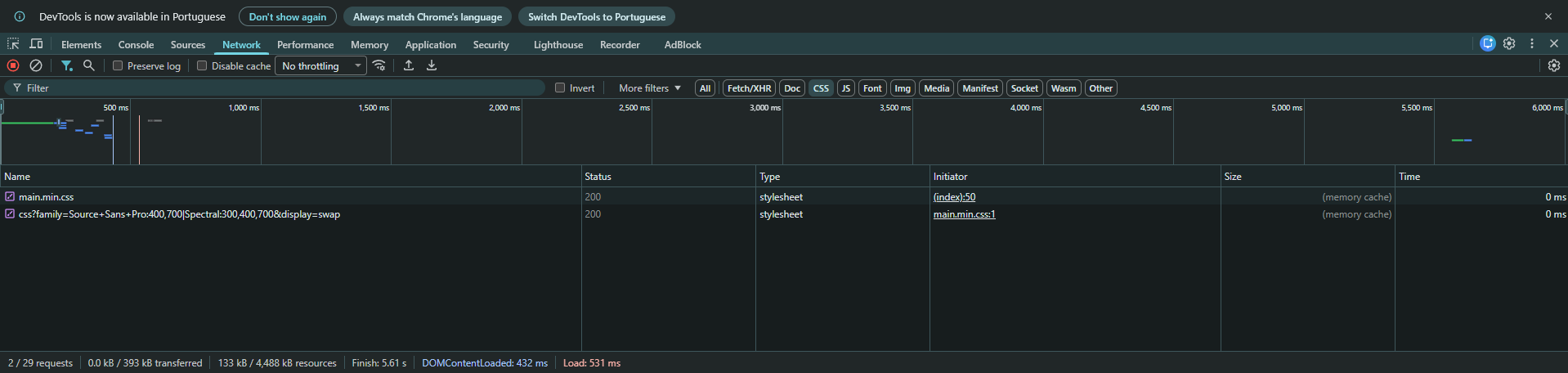Click Always match Chrome's language button
1568x373 pixels.
click(x=428, y=16)
